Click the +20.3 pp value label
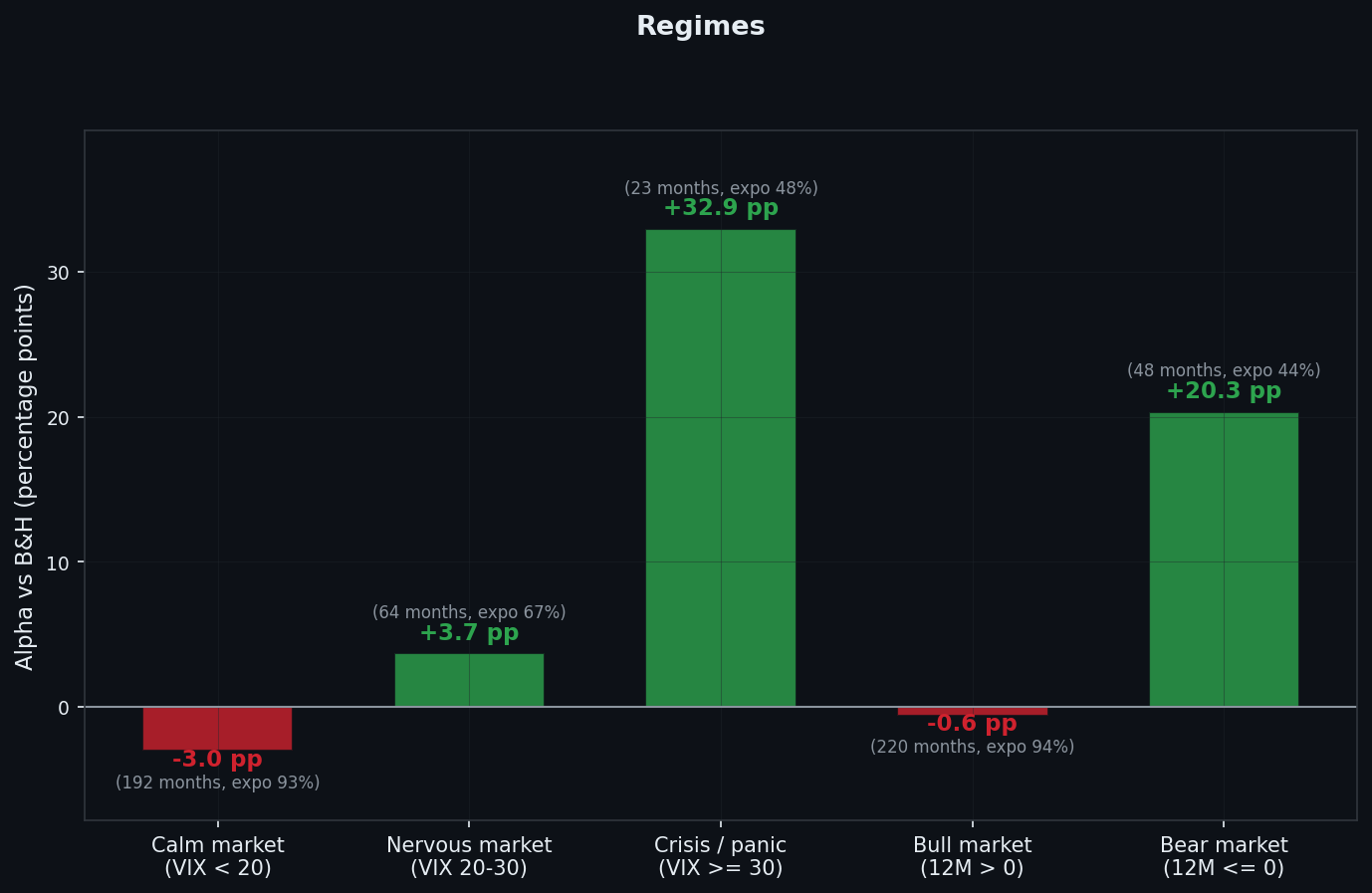 tap(1223, 391)
